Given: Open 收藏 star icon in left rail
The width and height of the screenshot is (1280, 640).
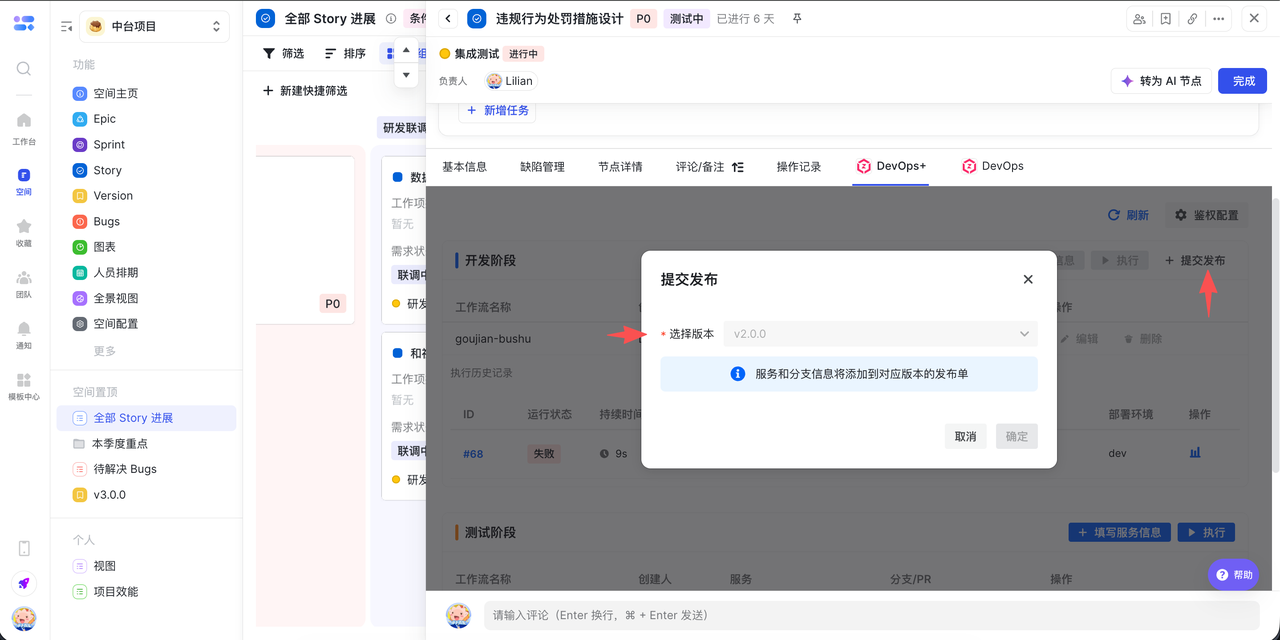Looking at the screenshot, I should click(24, 227).
